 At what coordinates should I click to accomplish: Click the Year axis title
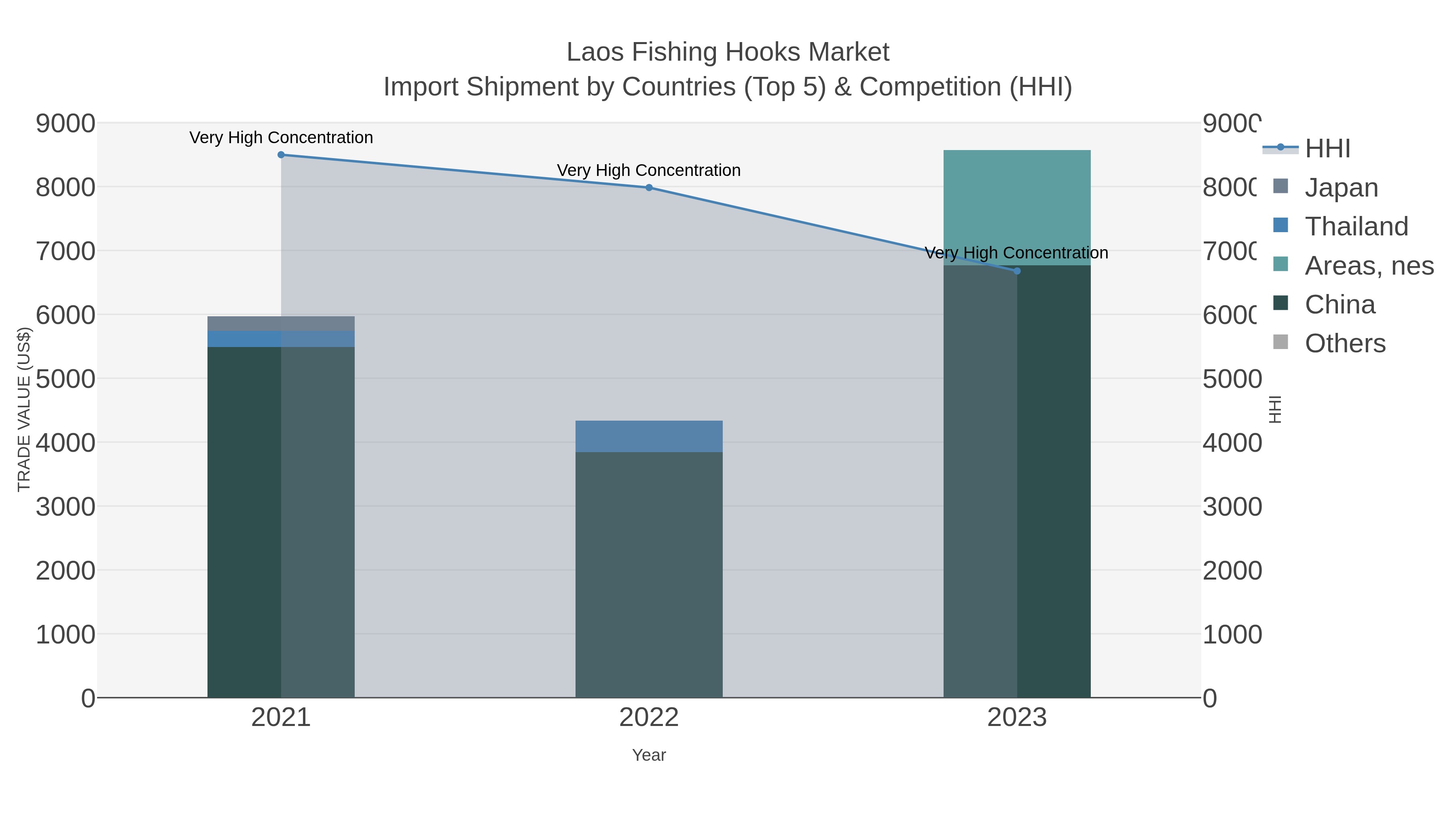tap(649, 755)
